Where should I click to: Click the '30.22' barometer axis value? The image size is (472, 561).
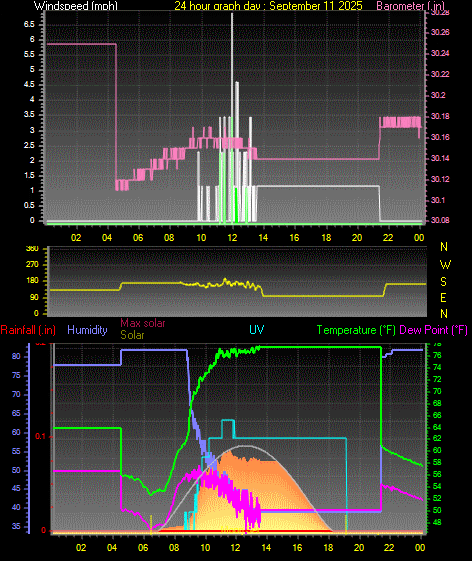tap(440, 74)
